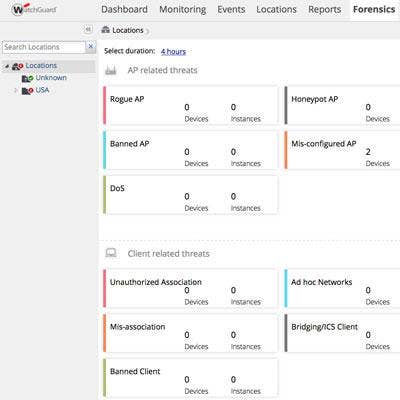This screenshot has height=400, width=400.
Task: Collapse the left sidebar panel
Action: pos(88,30)
